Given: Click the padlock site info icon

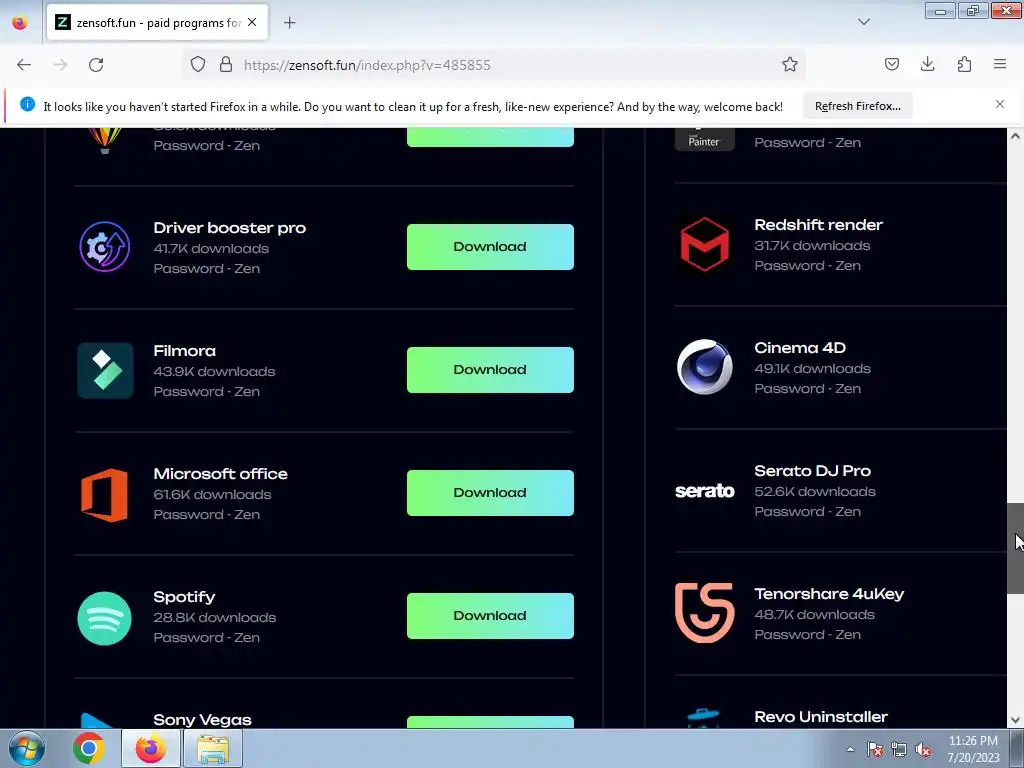Looking at the screenshot, I should tap(226, 64).
